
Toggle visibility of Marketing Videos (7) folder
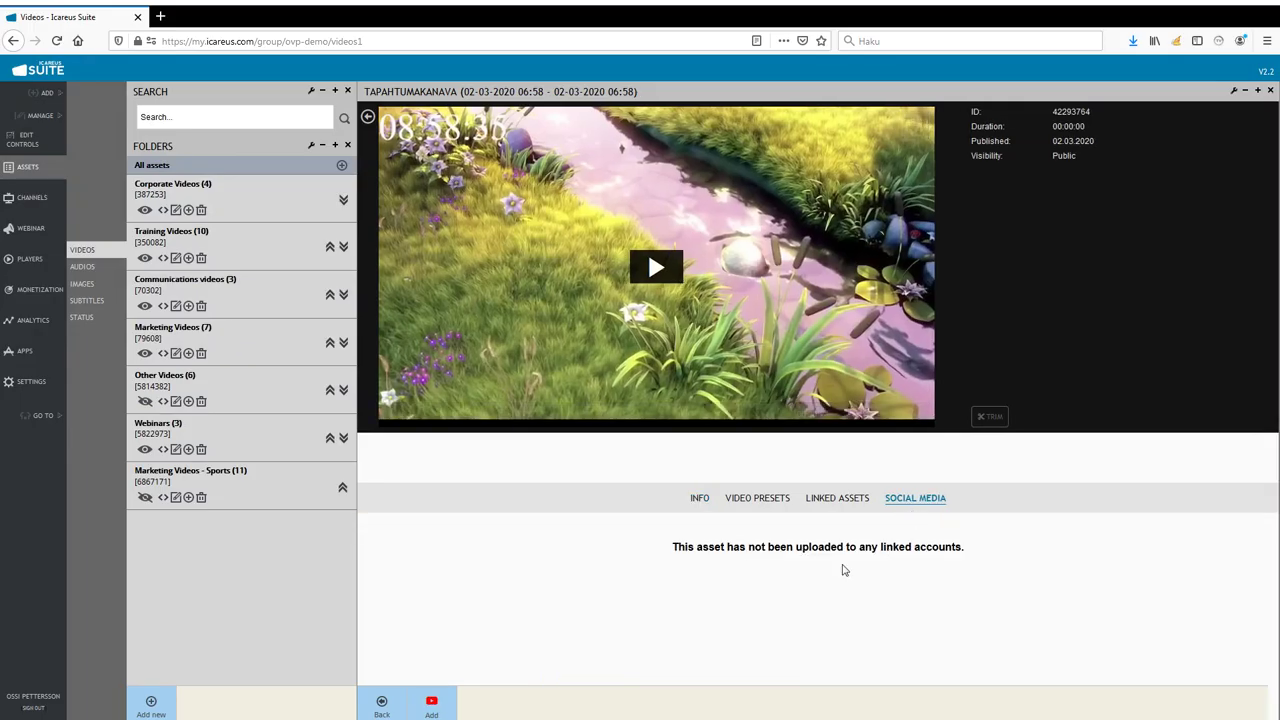tap(145, 353)
